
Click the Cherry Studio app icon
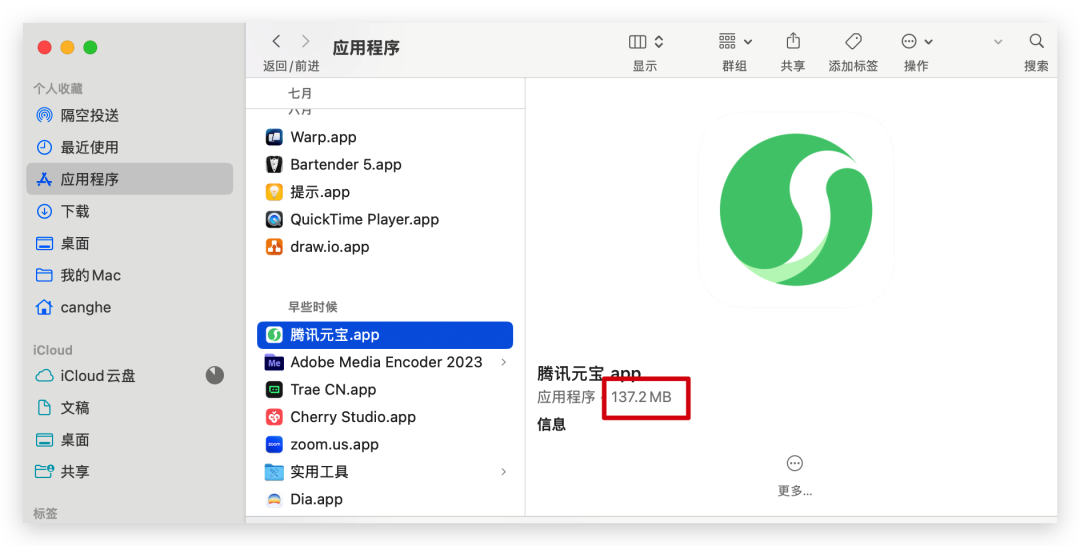tap(274, 417)
